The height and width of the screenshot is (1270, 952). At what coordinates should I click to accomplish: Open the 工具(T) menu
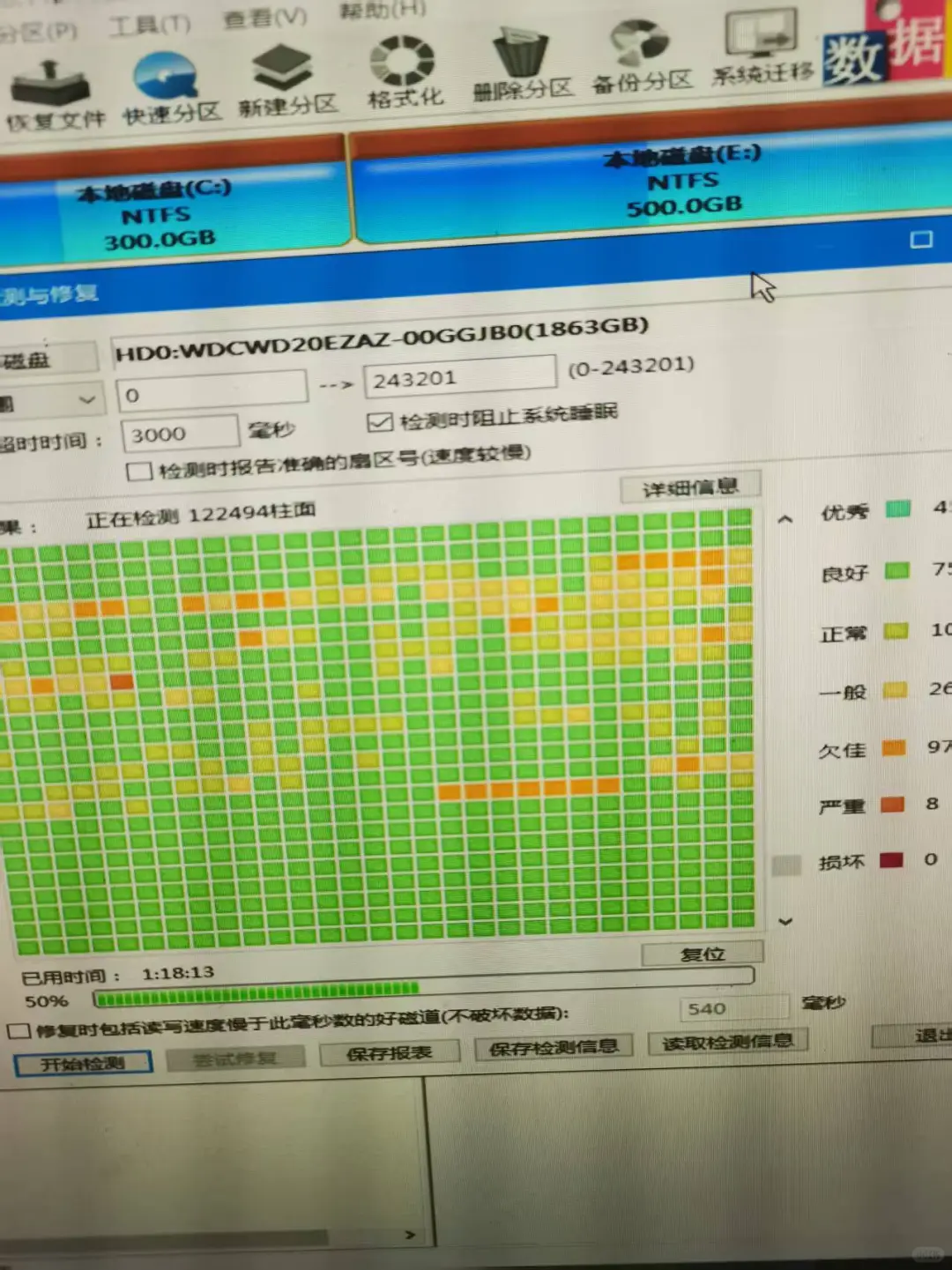(149, 25)
